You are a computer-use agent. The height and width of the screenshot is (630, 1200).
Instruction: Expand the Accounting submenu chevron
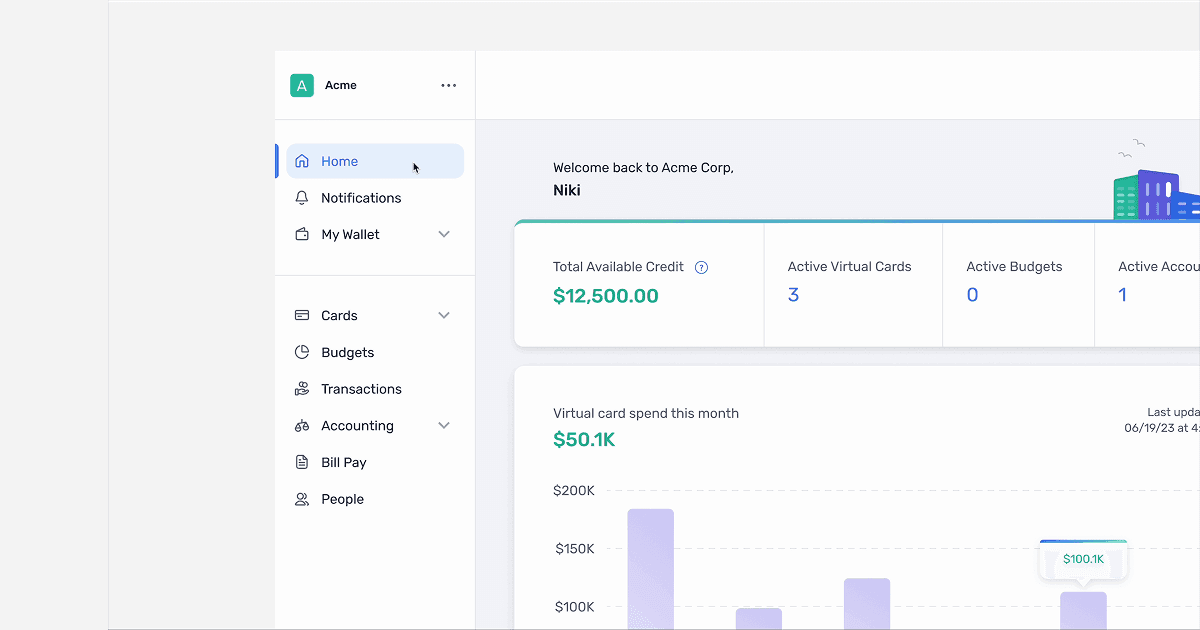click(x=444, y=426)
